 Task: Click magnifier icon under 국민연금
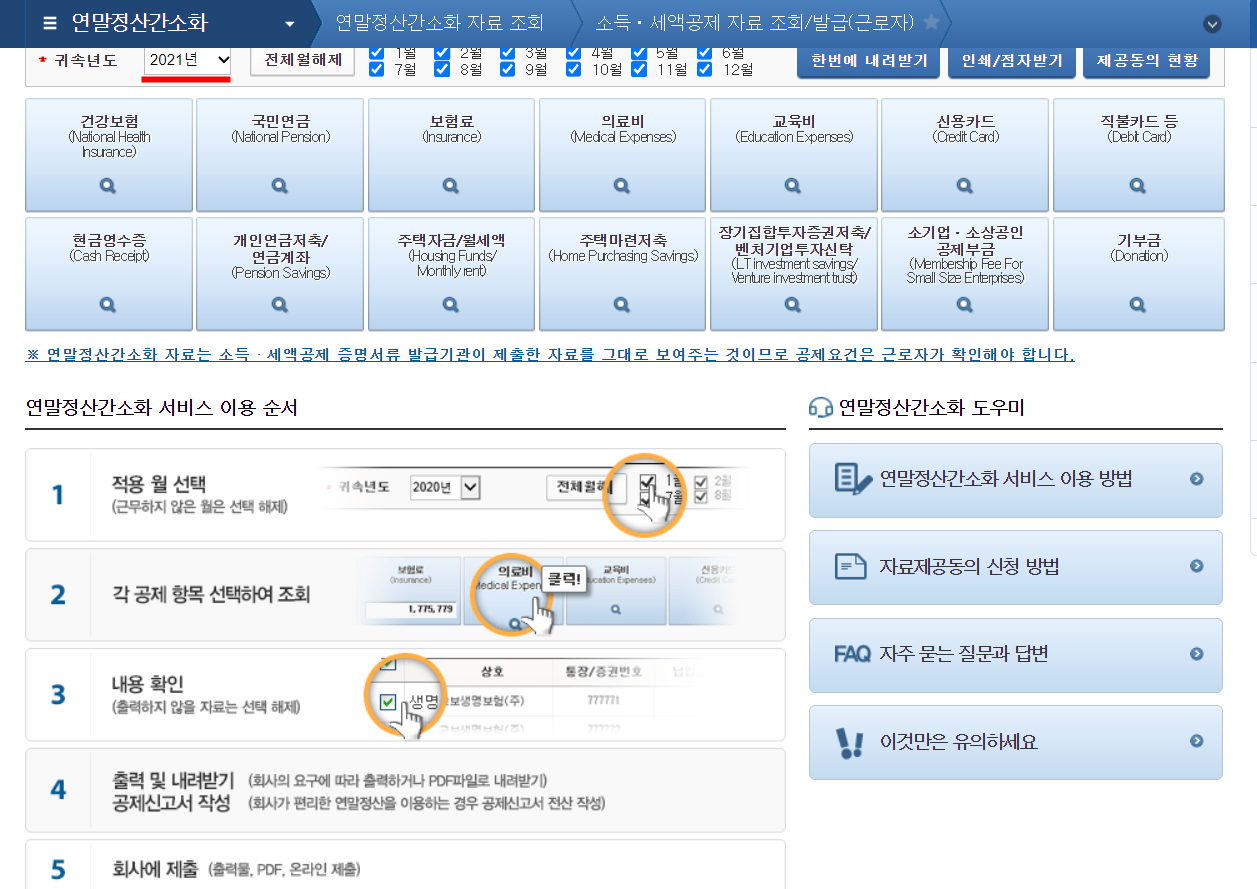tap(280, 186)
